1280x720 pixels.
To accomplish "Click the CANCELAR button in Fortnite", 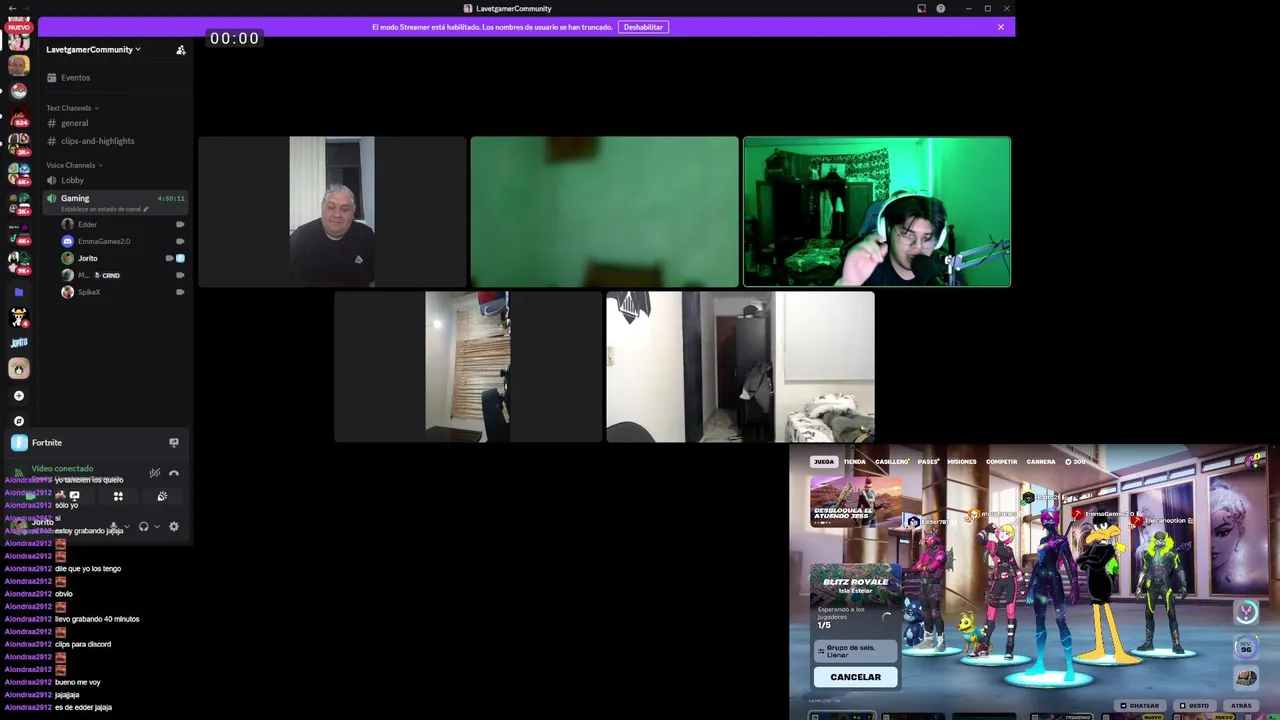I will click(855, 677).
